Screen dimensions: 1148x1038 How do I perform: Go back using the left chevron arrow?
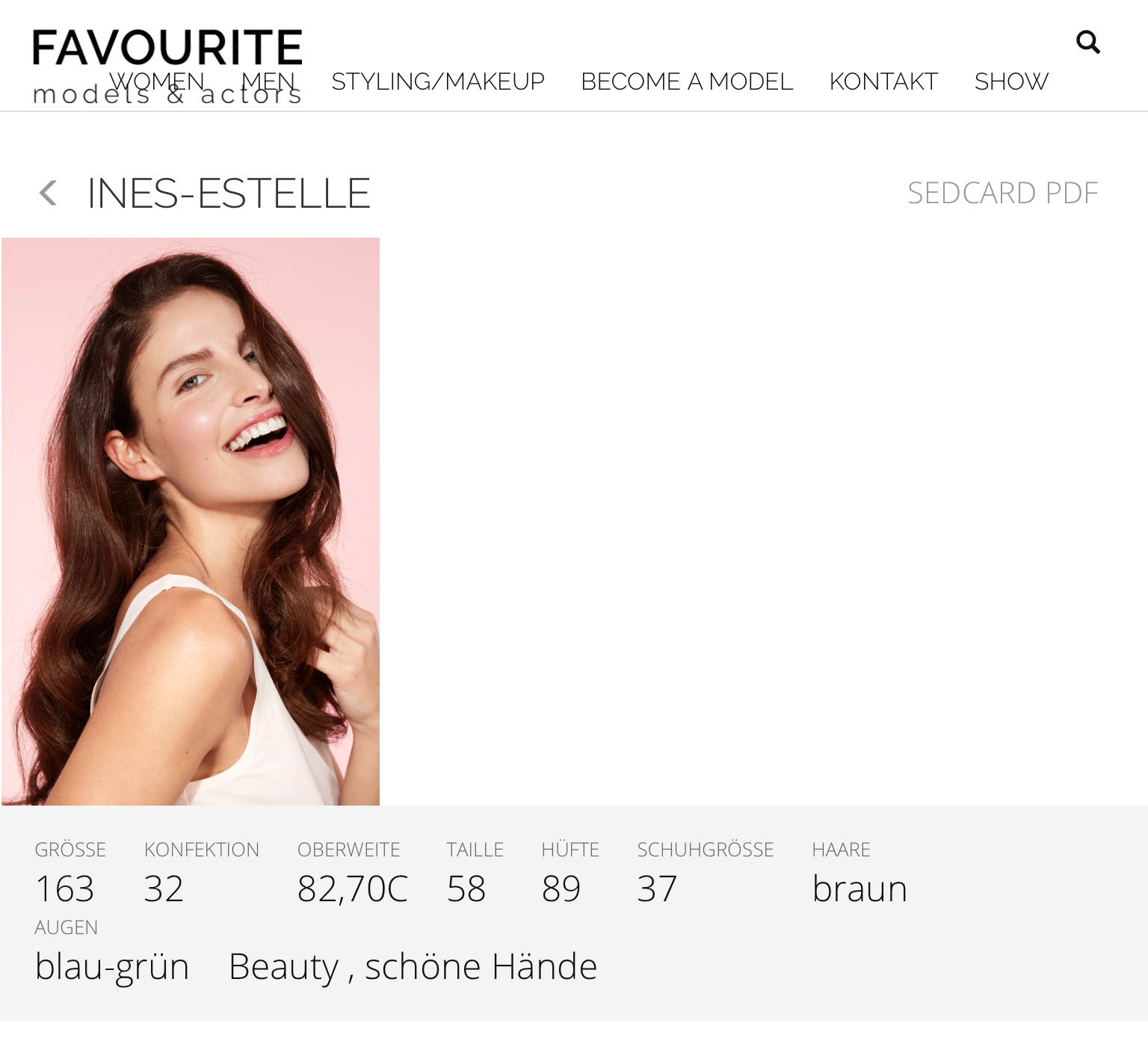point(48,193)
